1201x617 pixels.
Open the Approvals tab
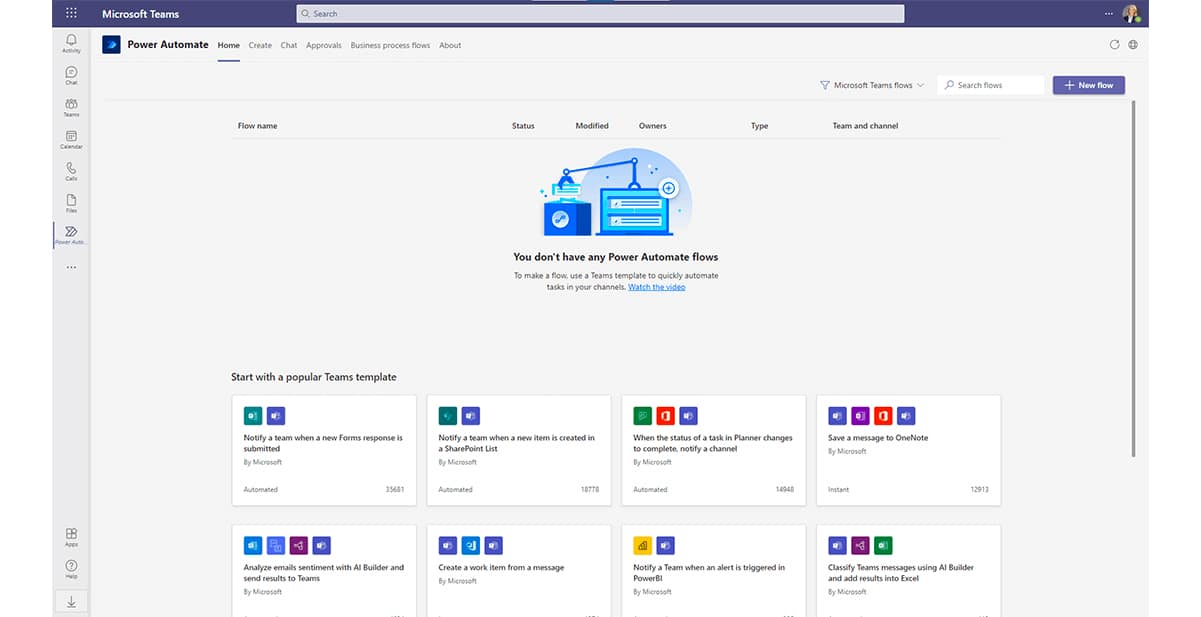click(x=324, y=45)
